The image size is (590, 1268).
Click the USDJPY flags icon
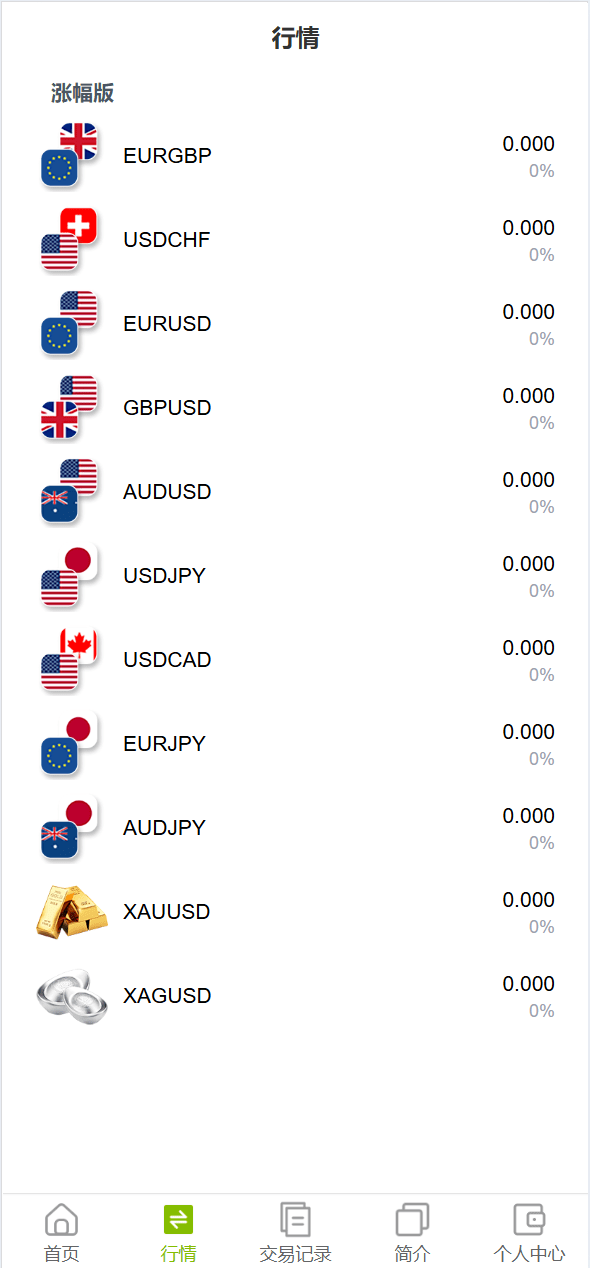point(69,575)
